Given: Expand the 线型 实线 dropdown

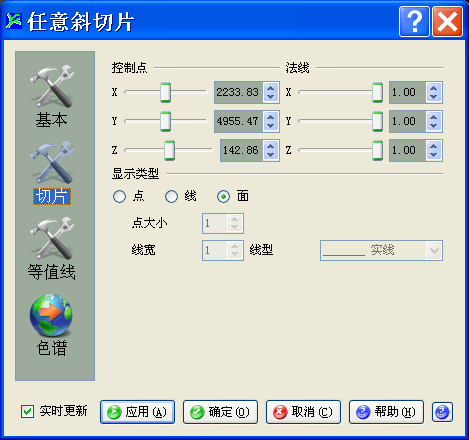Looking at the screenshot, I should [434, 250].
